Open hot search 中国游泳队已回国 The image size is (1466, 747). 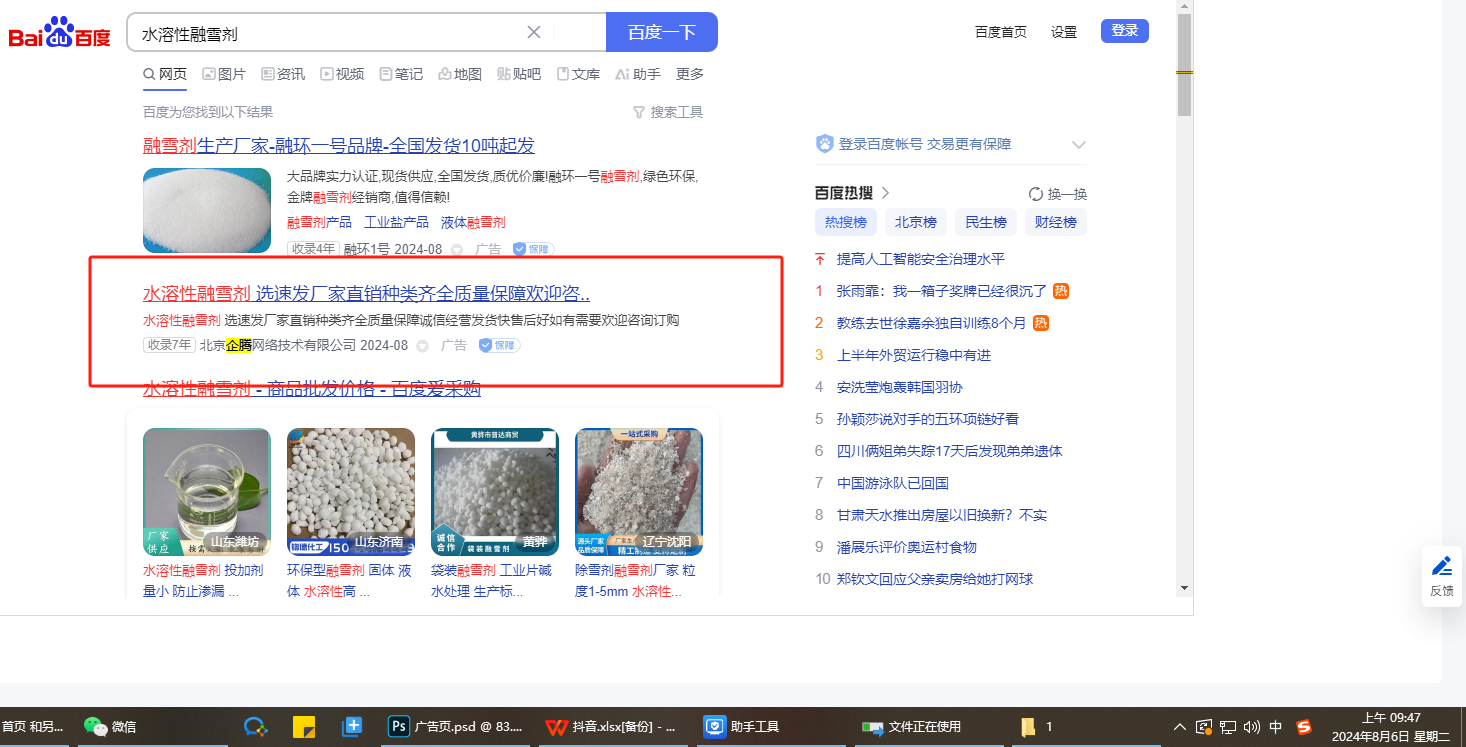[x=893, y=483]
